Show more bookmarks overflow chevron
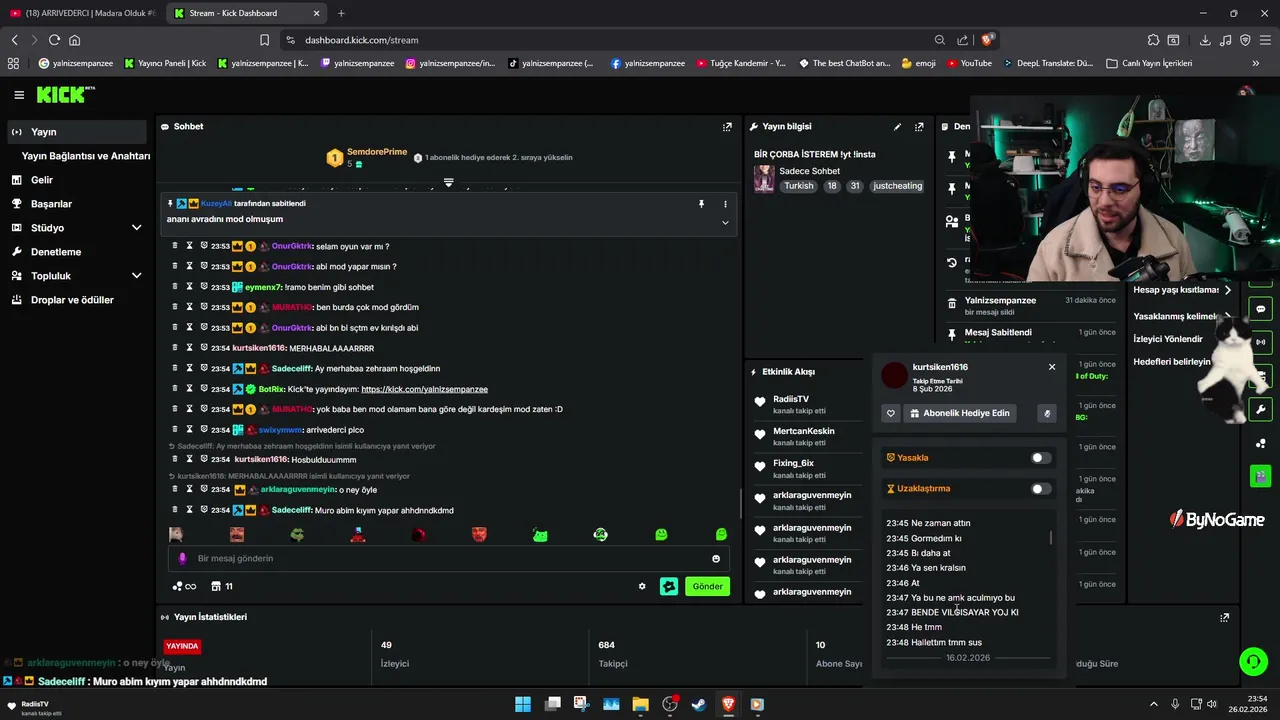 tap(1255, 63)
